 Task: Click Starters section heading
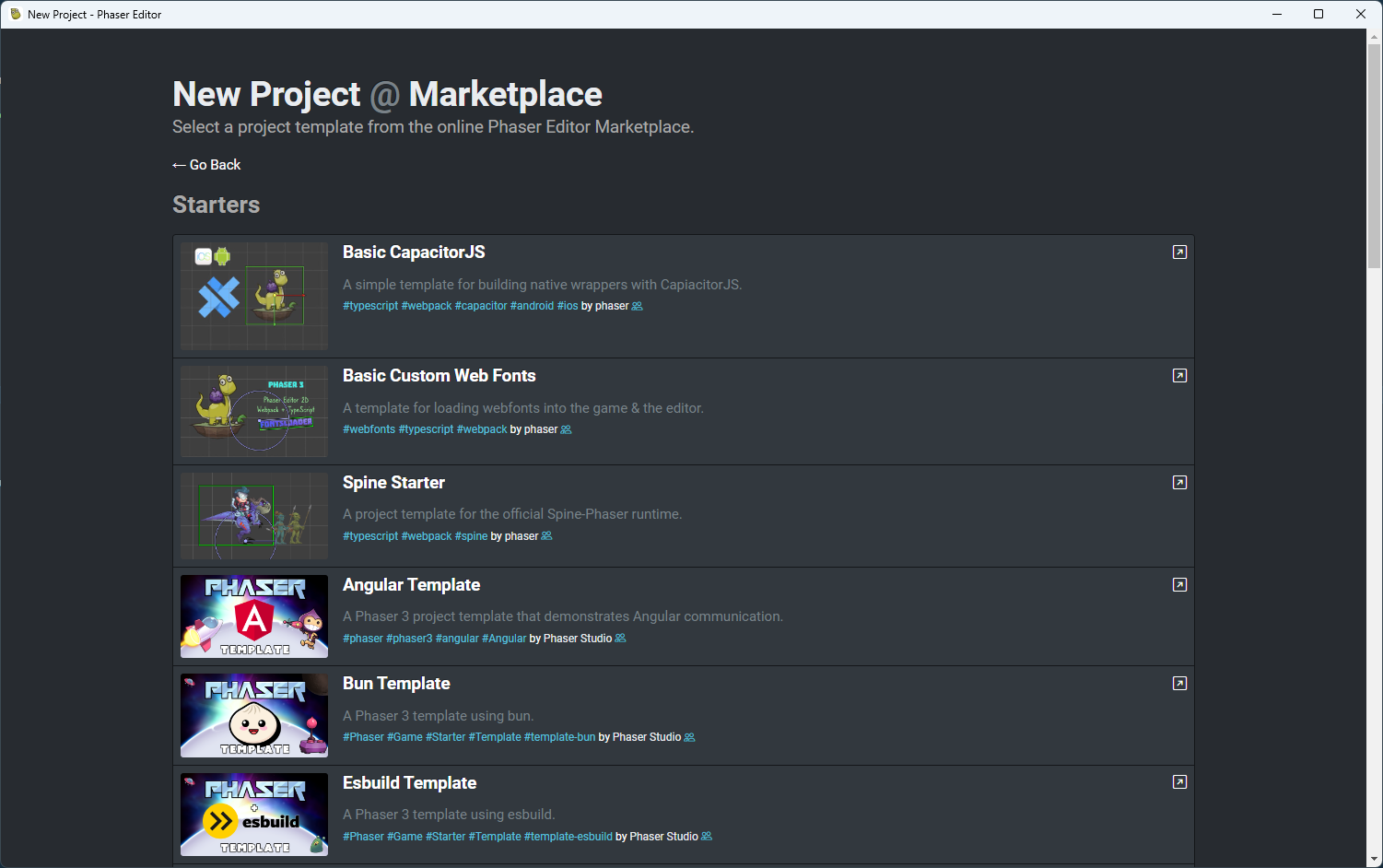(217, 205)
